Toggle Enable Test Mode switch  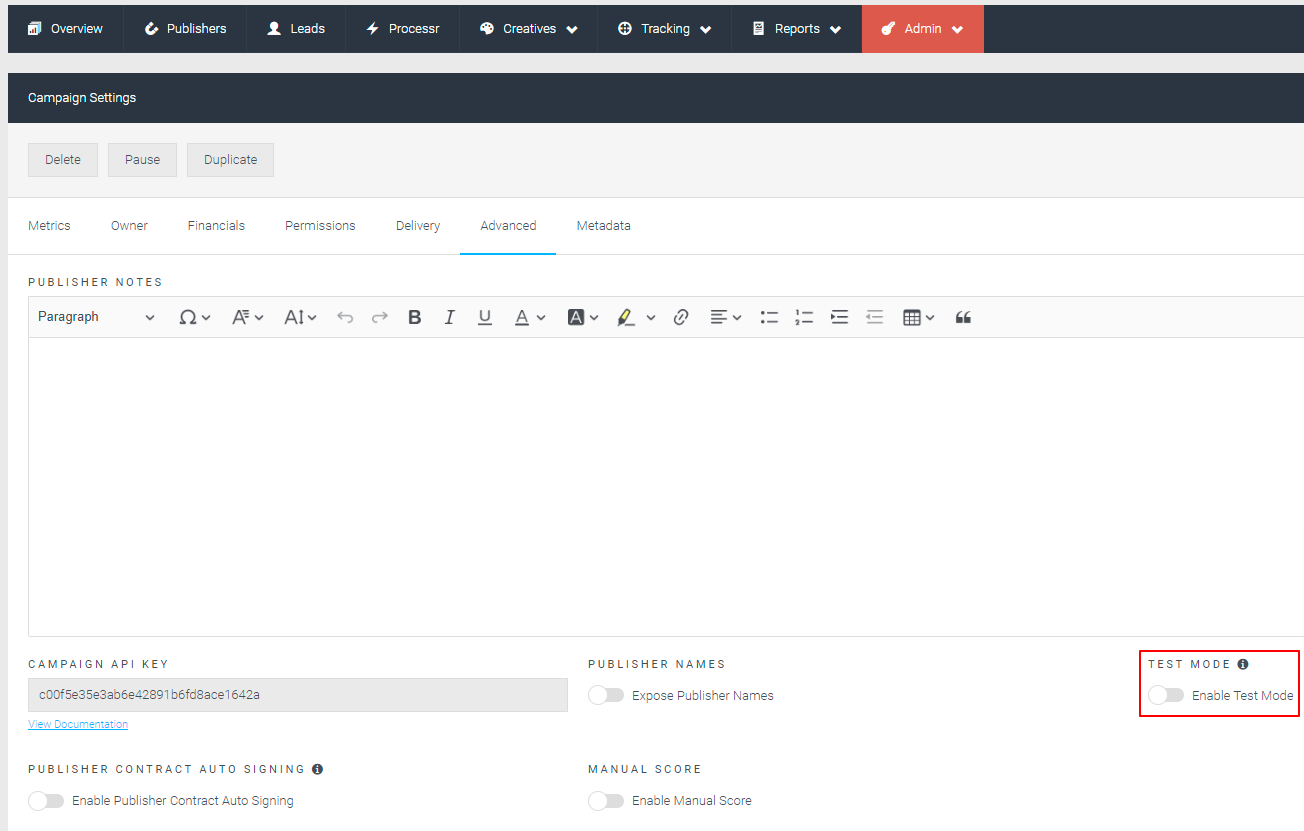pyautogui.click(x=1166, y=695)
